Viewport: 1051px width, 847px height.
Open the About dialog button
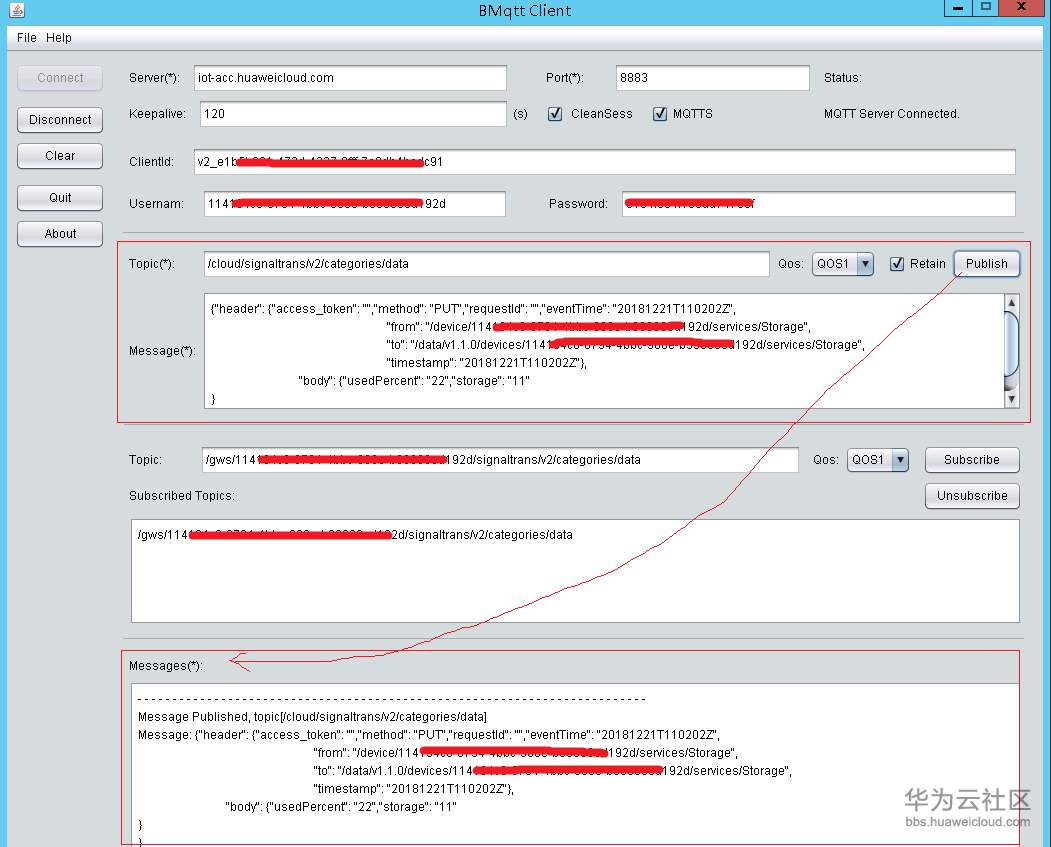click(60, 234)
